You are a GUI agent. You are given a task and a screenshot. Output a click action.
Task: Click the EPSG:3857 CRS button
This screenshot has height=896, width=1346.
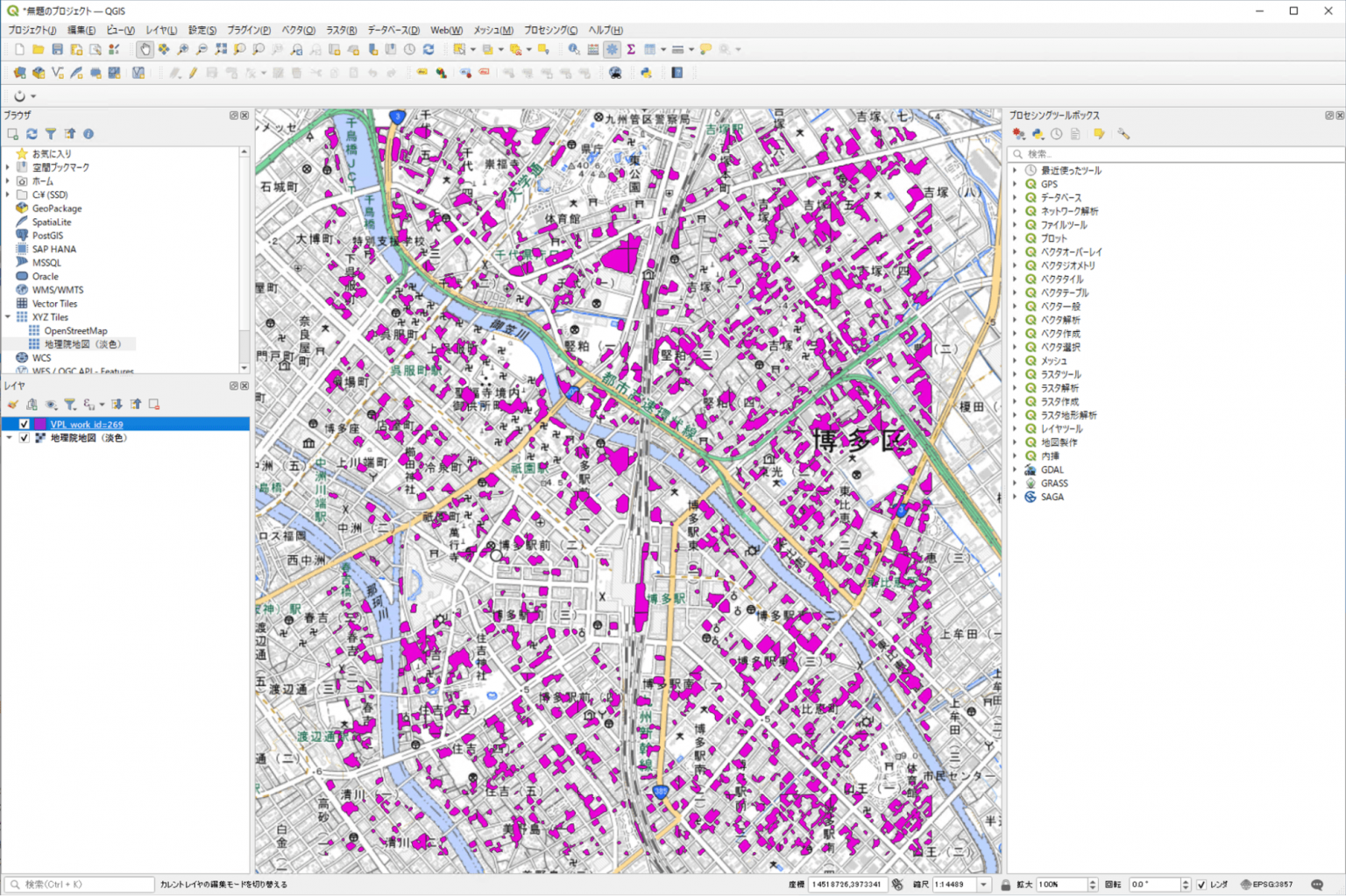1268,885
